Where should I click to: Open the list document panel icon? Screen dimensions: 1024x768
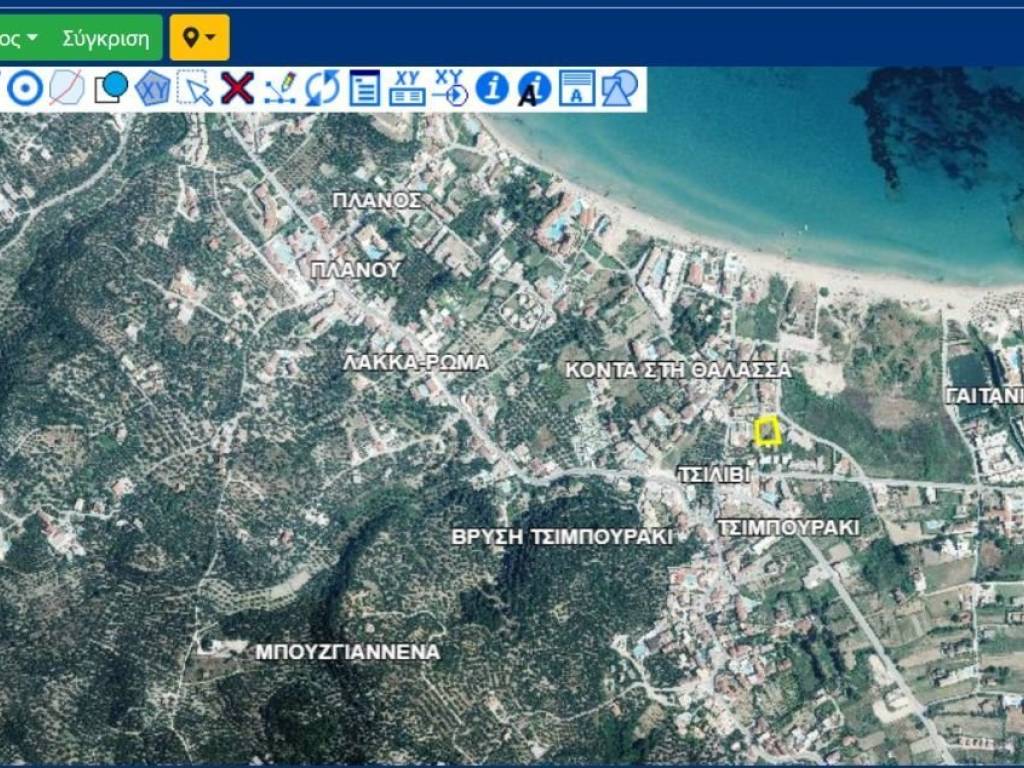(x=364, y=89)
